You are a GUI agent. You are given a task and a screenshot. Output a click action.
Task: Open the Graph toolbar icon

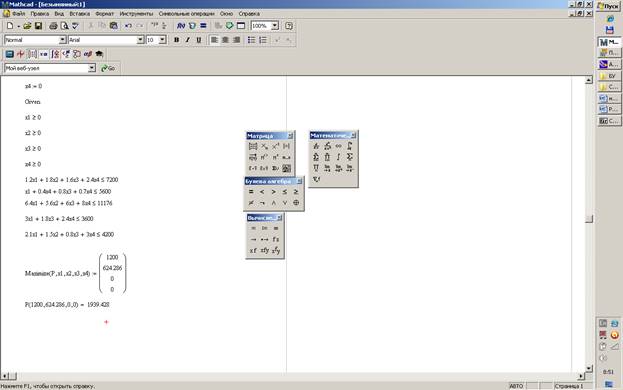[x=21, y=54]
